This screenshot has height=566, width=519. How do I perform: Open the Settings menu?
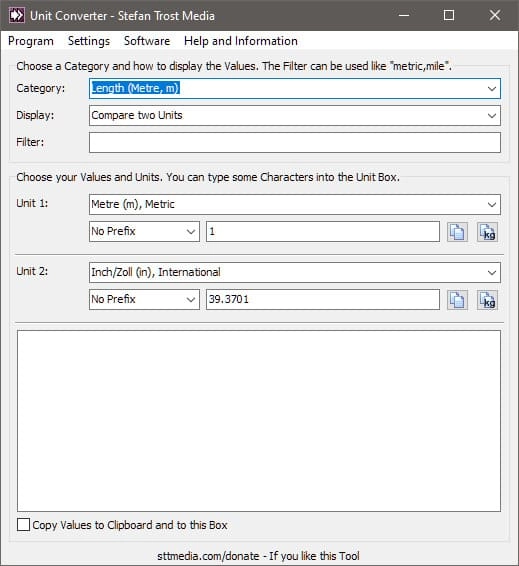point(89,41)
